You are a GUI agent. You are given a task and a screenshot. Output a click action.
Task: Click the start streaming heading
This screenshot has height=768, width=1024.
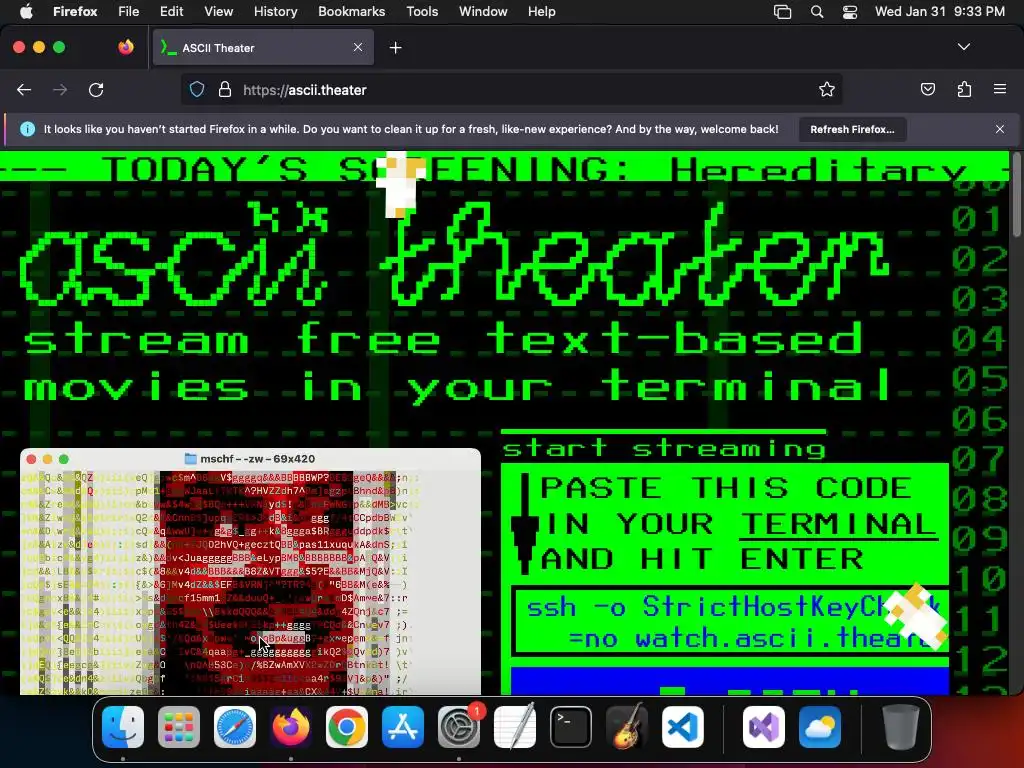[664, 448]
